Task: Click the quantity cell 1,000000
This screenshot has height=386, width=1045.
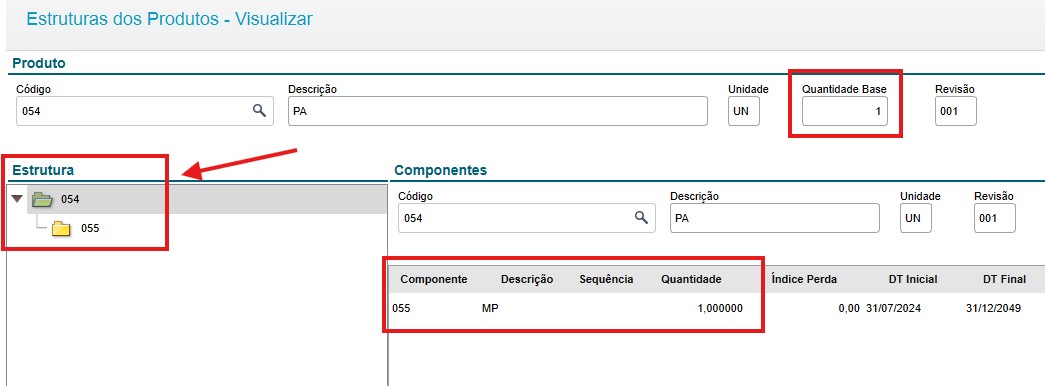Action: pos(720,309)
